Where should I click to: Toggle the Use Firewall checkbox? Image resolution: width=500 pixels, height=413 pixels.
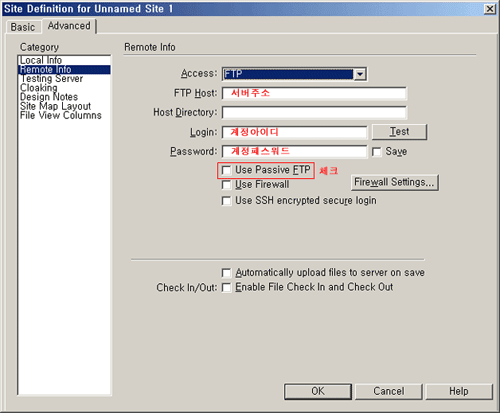(226, 185)
